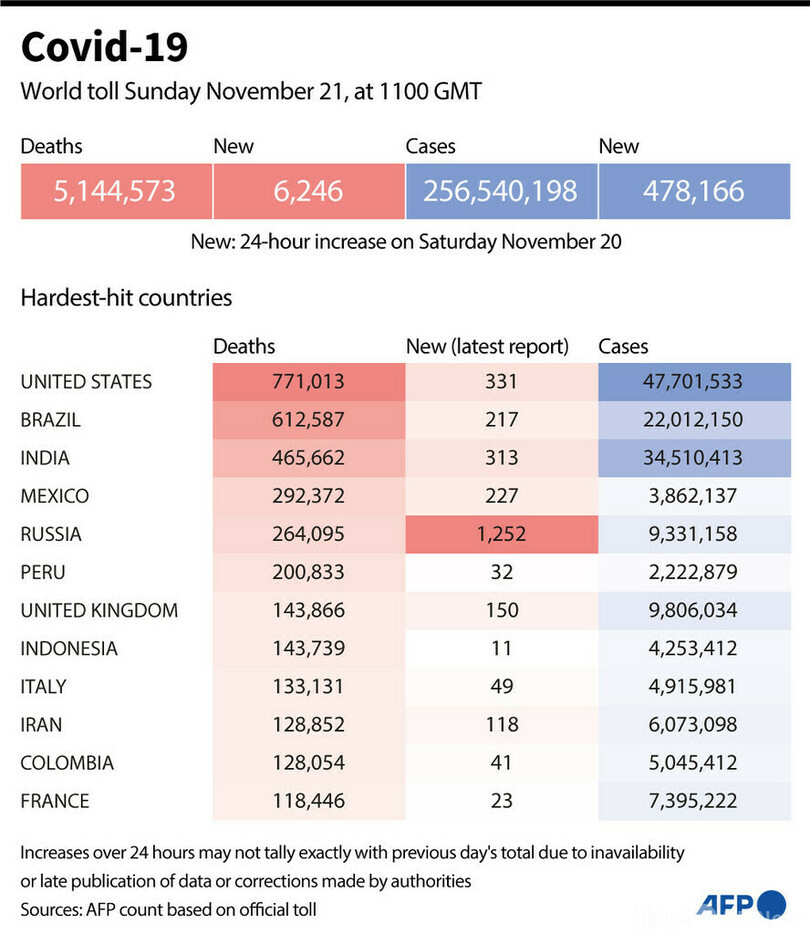Click the World toll date subtitle

click(251, 92)
